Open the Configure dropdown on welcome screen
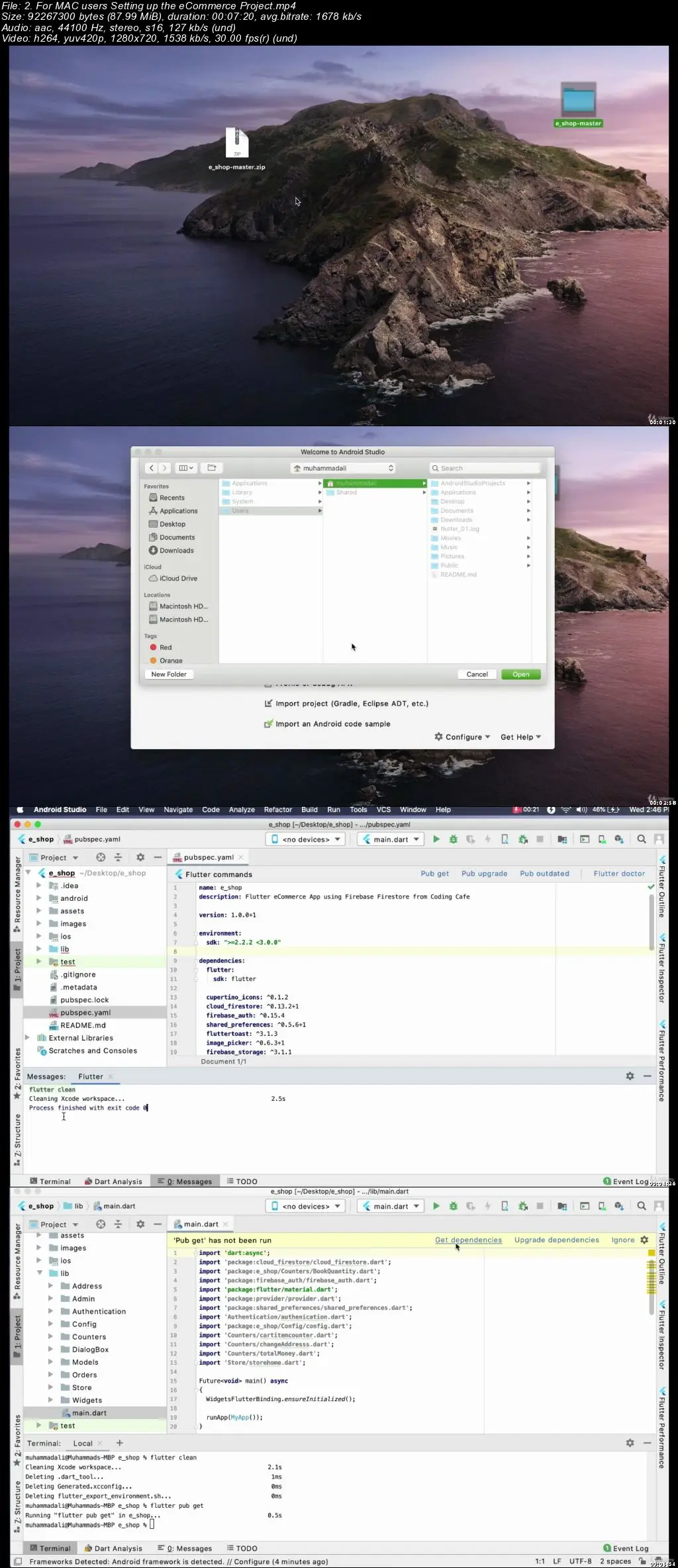 462,737
